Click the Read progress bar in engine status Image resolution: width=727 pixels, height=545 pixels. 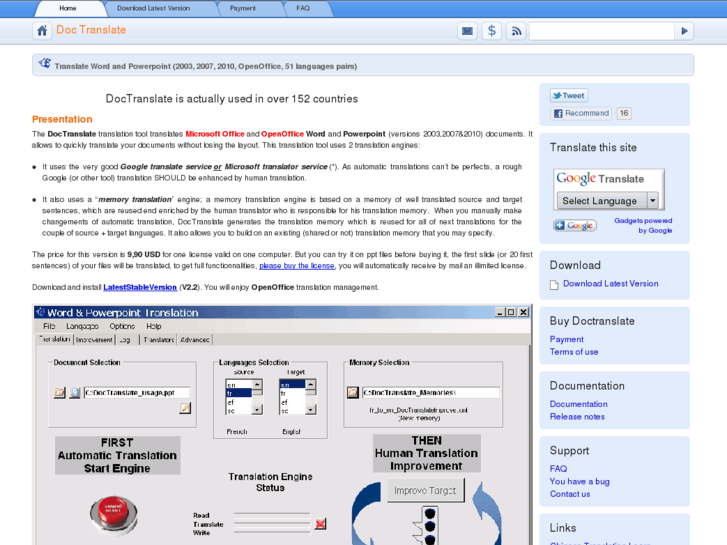tap(272, 515)
